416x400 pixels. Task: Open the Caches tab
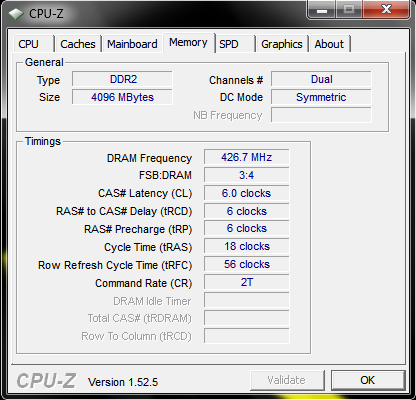click(x=78, y=44)
